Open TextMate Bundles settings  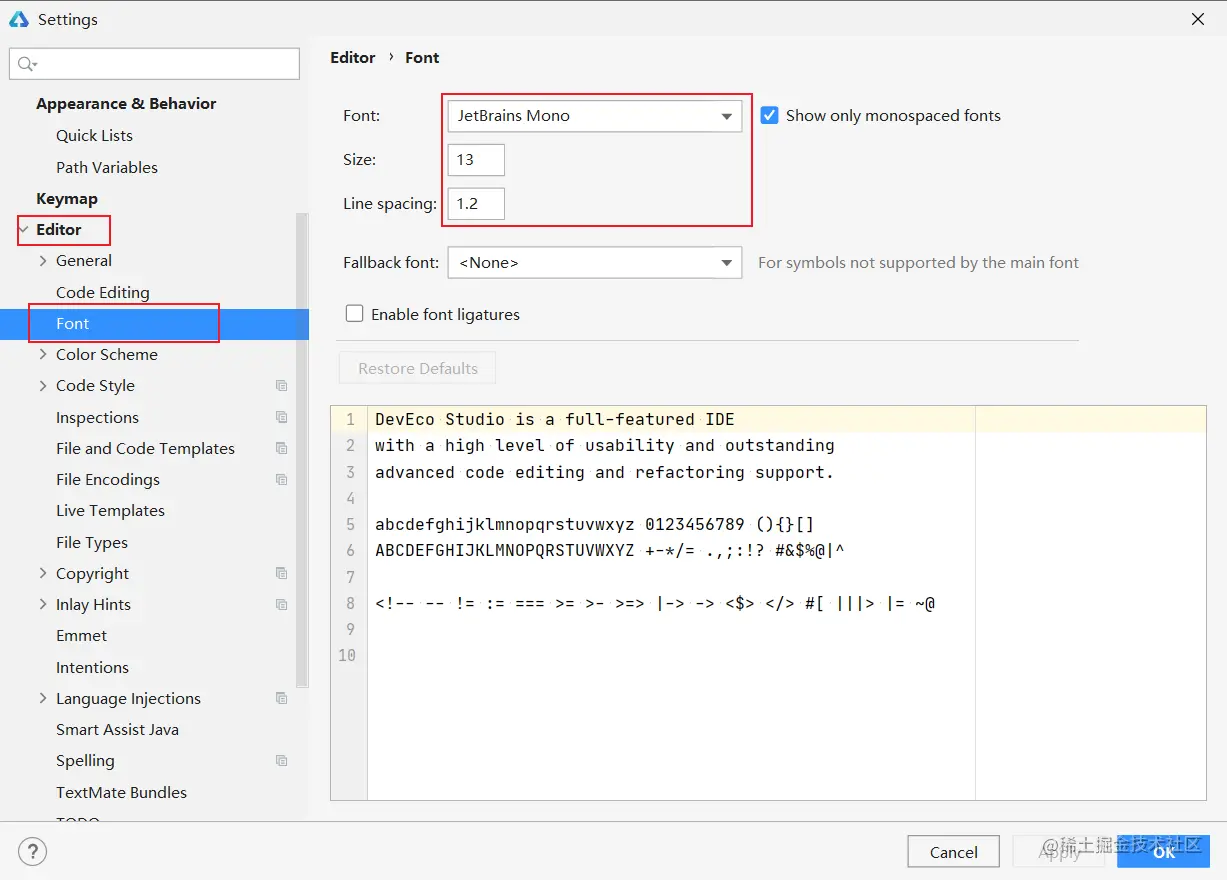point(121,792)
